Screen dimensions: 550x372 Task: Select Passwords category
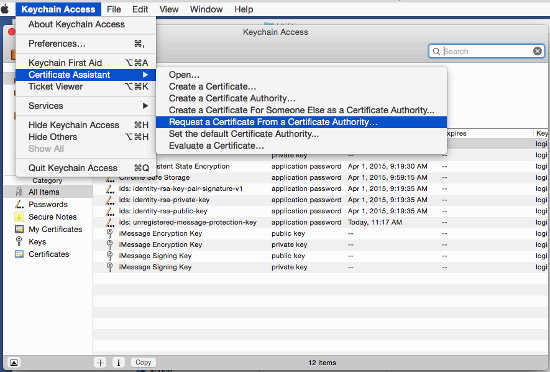48,204
